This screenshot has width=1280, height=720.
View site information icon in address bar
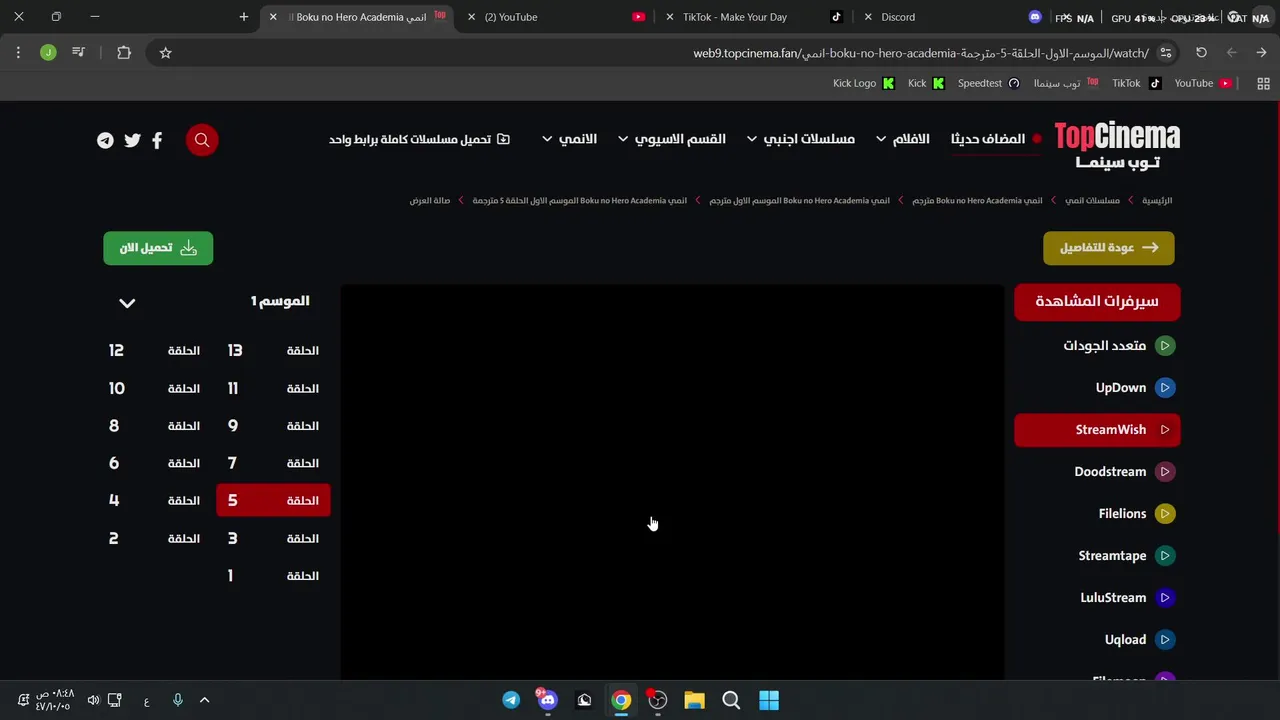(1165, 53)
